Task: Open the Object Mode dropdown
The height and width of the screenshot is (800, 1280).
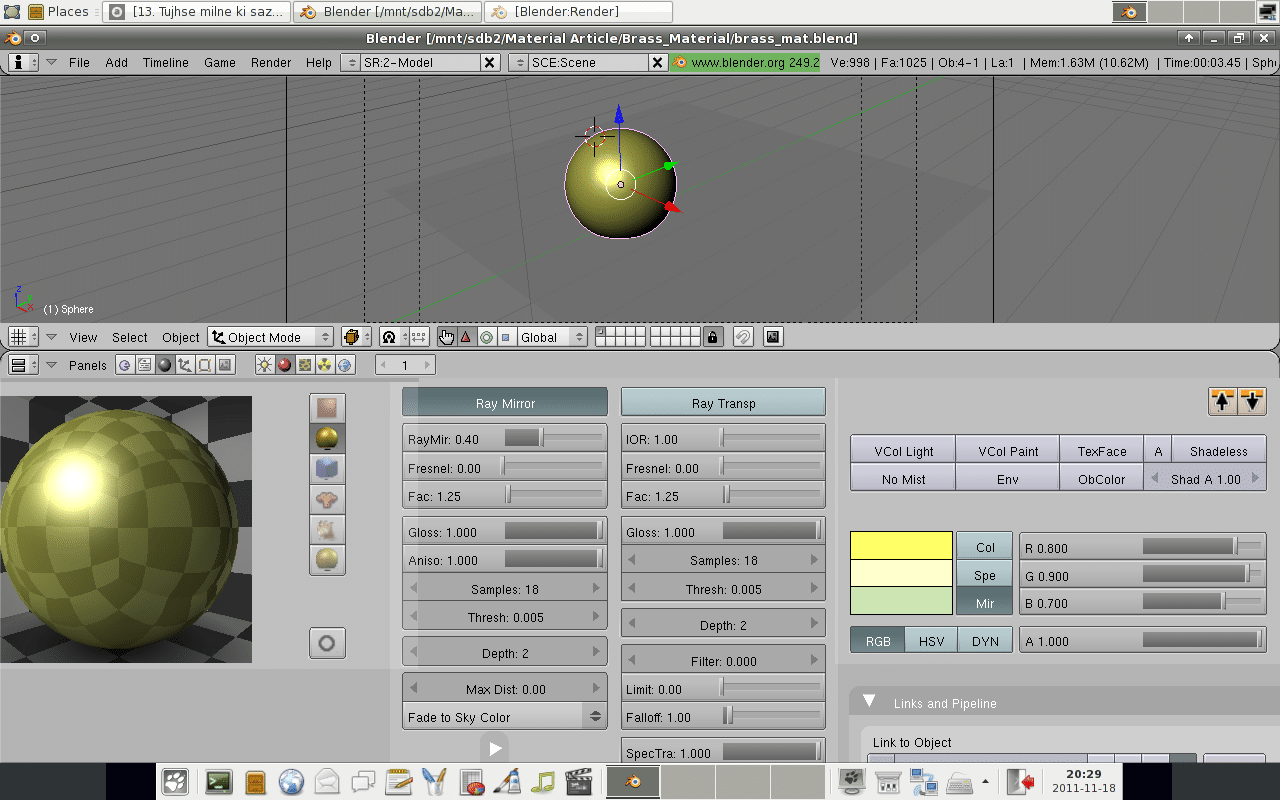Action: click(271, 337)
